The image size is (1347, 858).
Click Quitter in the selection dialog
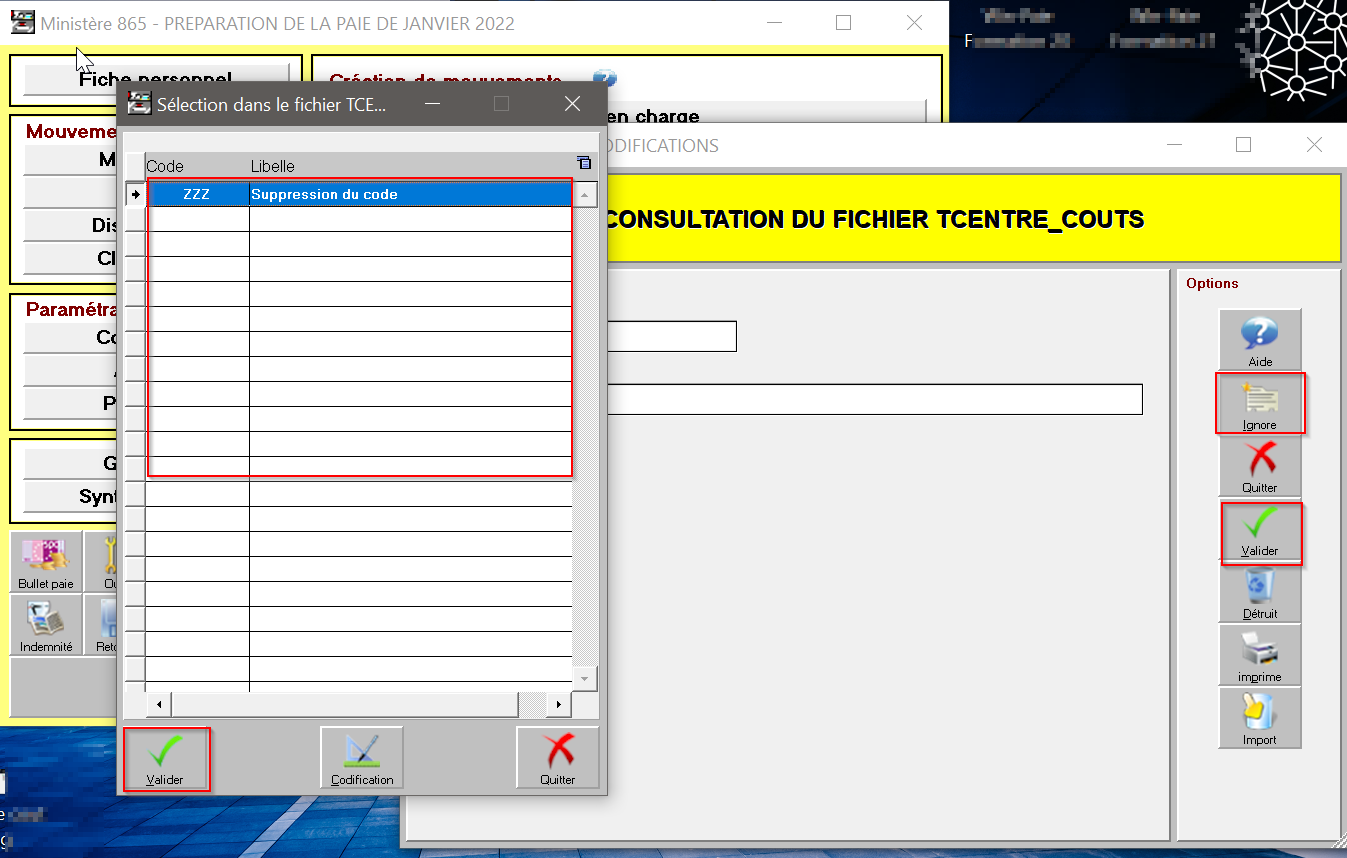coord(557,757)
